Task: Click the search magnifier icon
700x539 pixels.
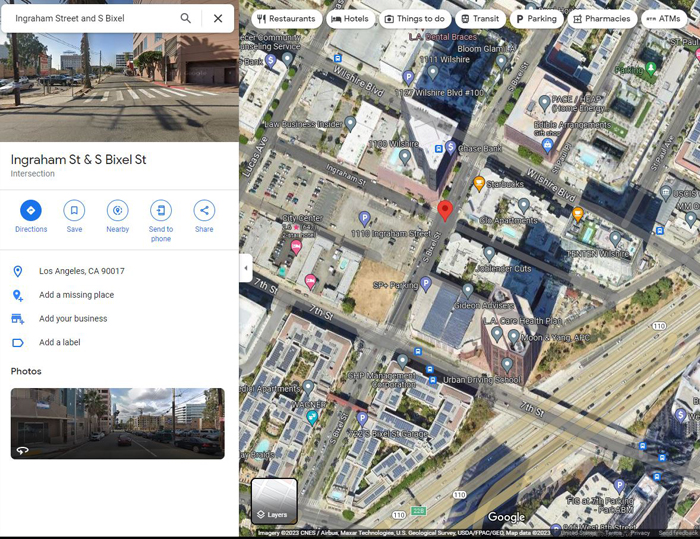Action: [x=185, y=18]
